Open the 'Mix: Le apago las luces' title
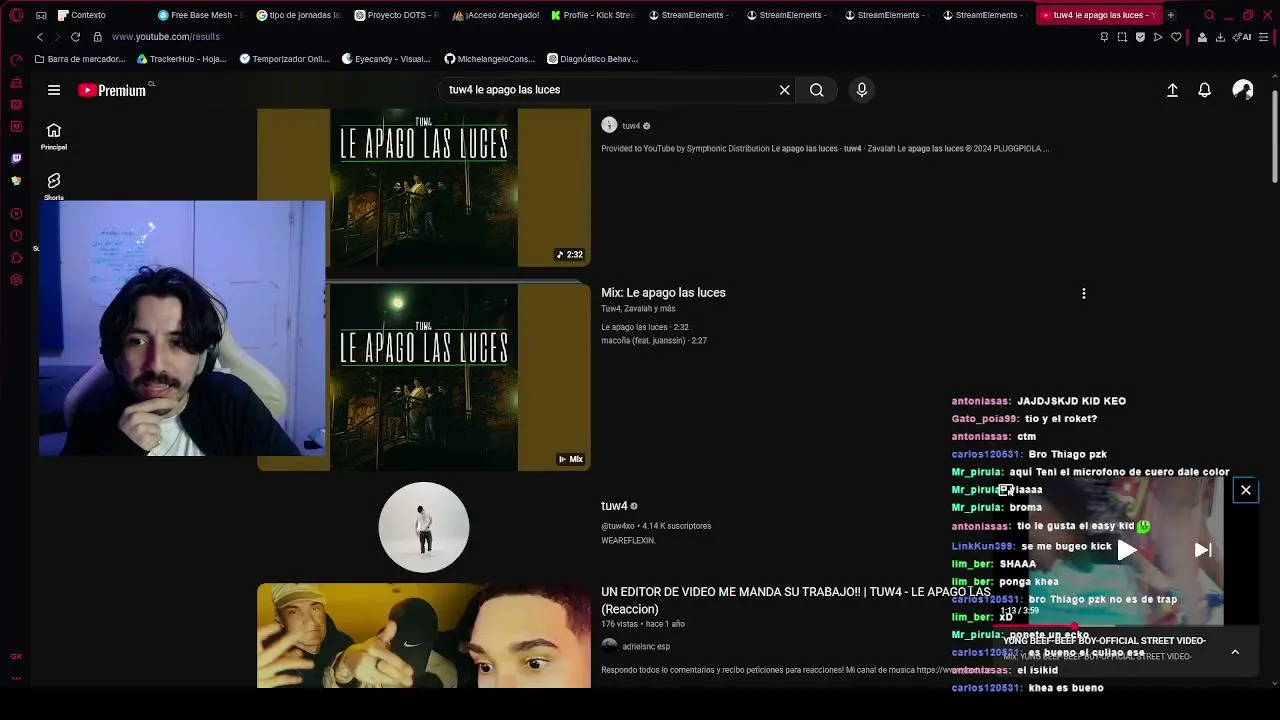 tap(663, 293)
